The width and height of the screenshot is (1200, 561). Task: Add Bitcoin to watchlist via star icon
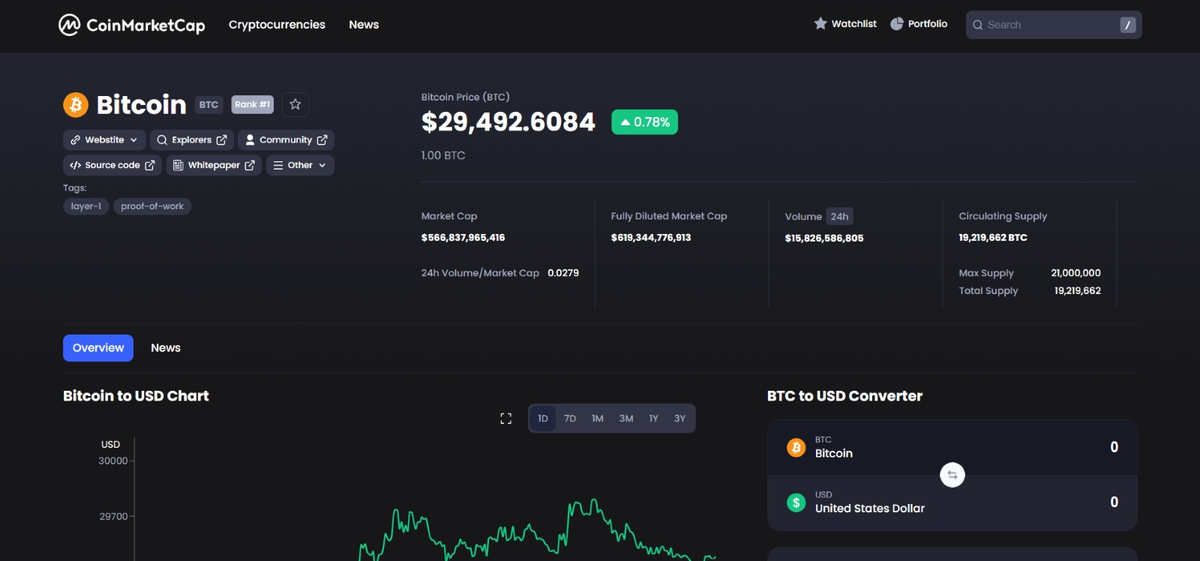pos(295,104)
